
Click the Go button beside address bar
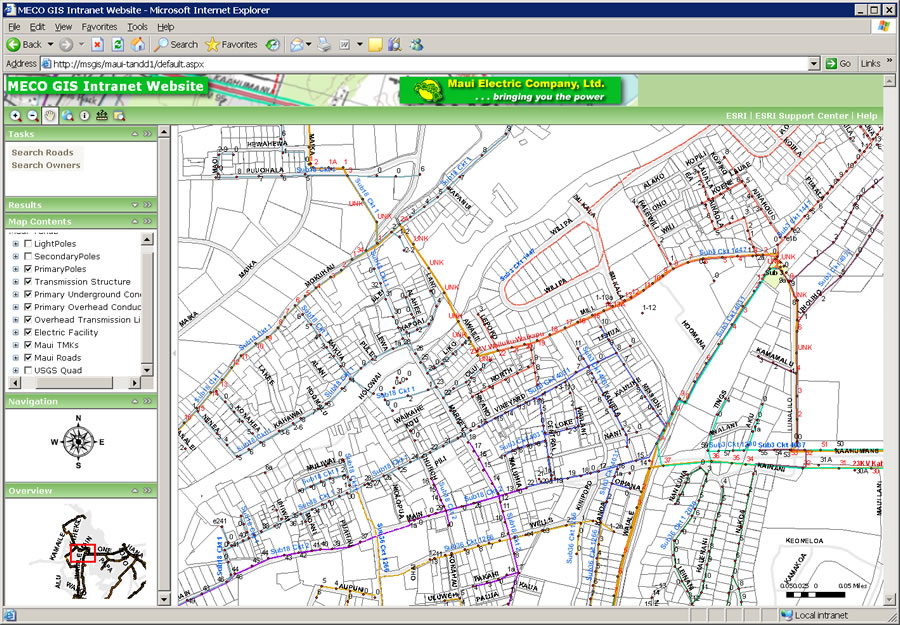point(839,64)
